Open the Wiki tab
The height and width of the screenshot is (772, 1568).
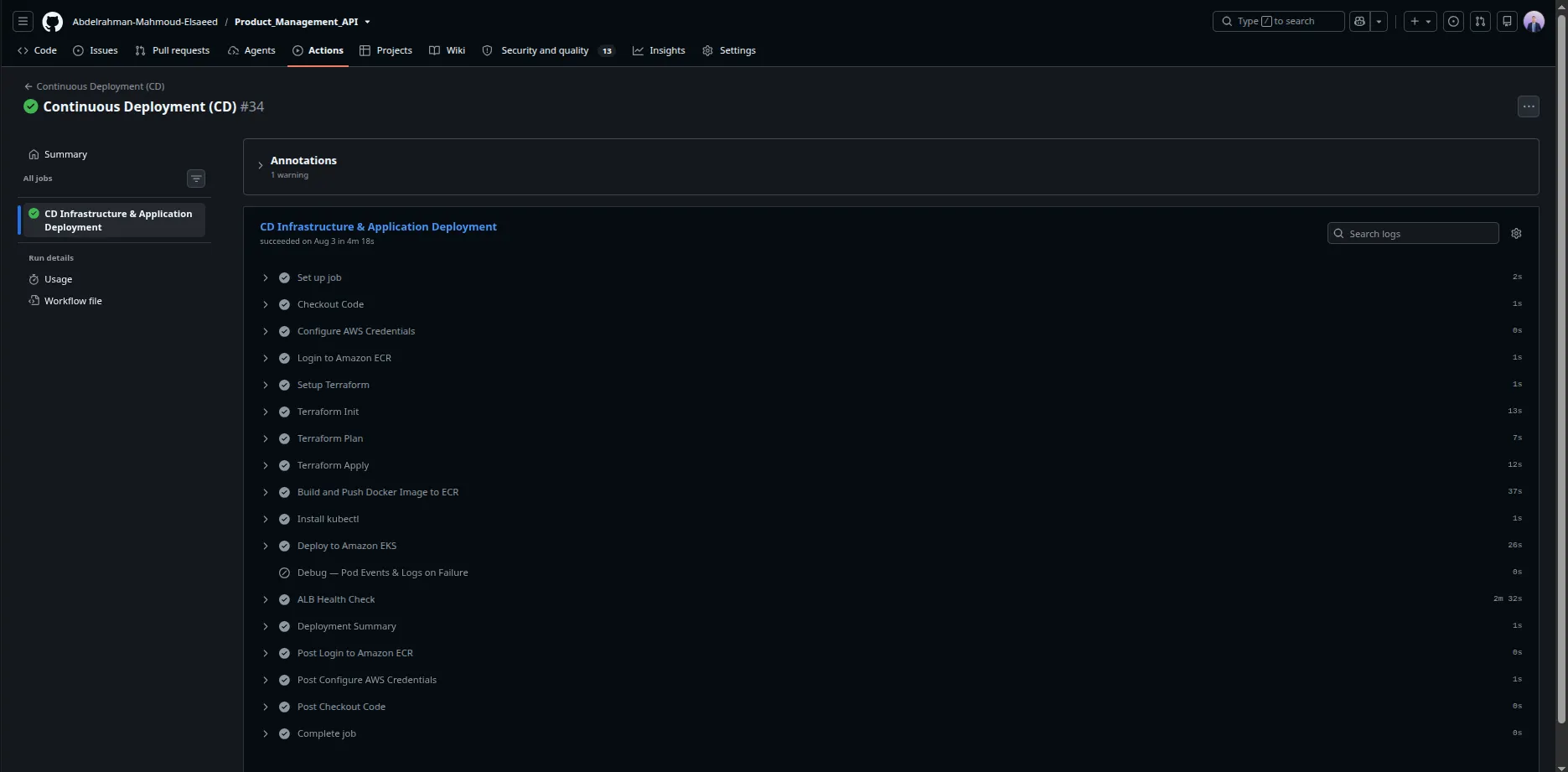447,50
